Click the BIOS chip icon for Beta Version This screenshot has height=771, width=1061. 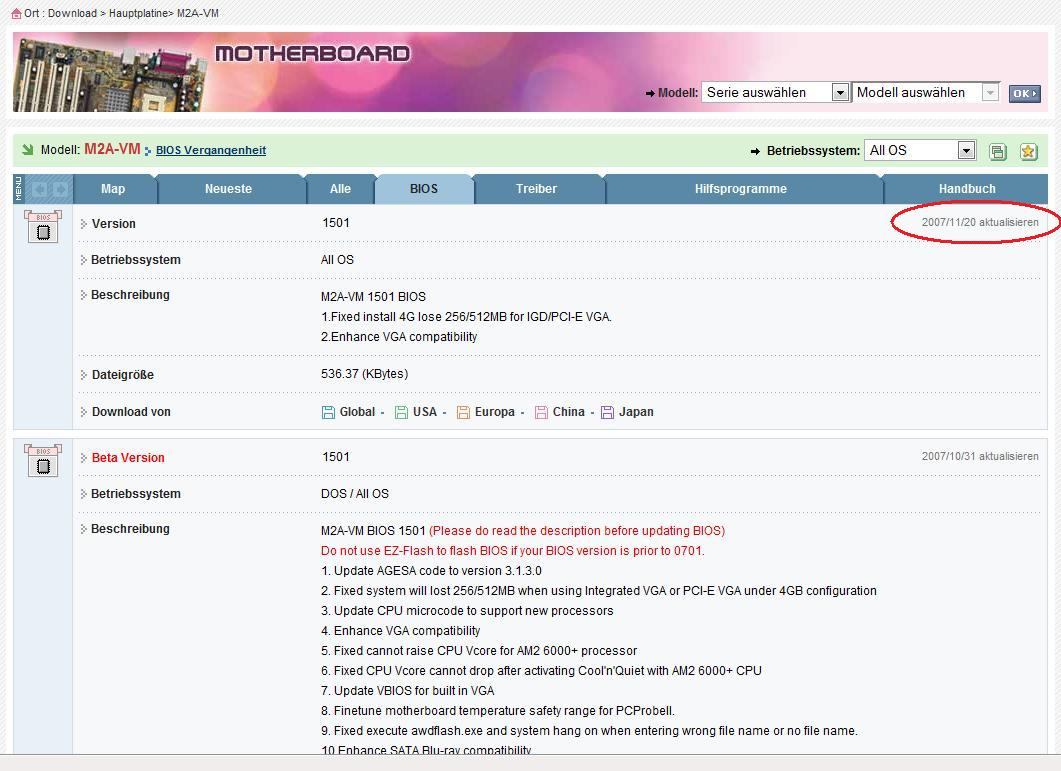tap(43, 460)
